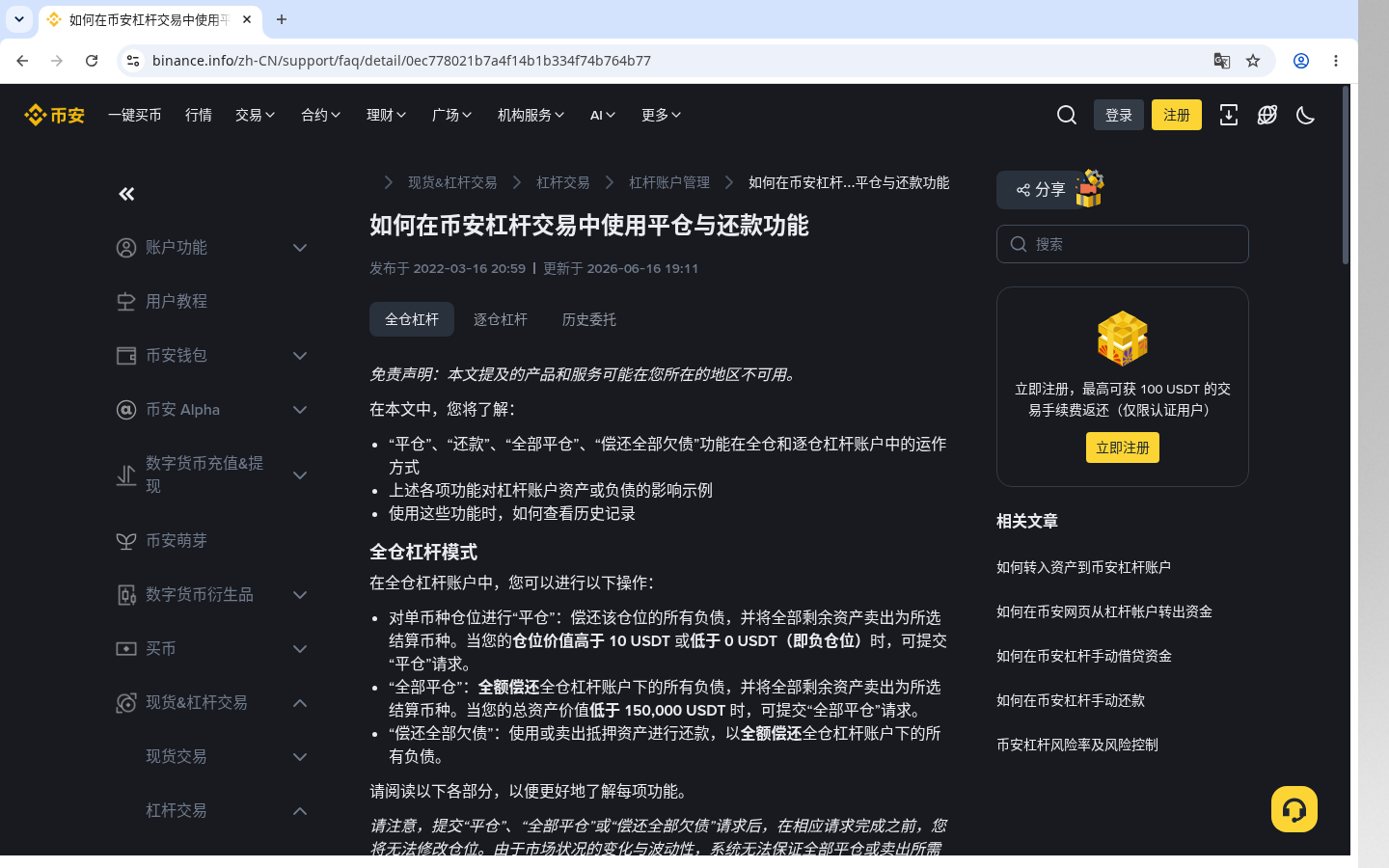
Task: Click the 立即注册 button
Action: tap(1123, 448)
